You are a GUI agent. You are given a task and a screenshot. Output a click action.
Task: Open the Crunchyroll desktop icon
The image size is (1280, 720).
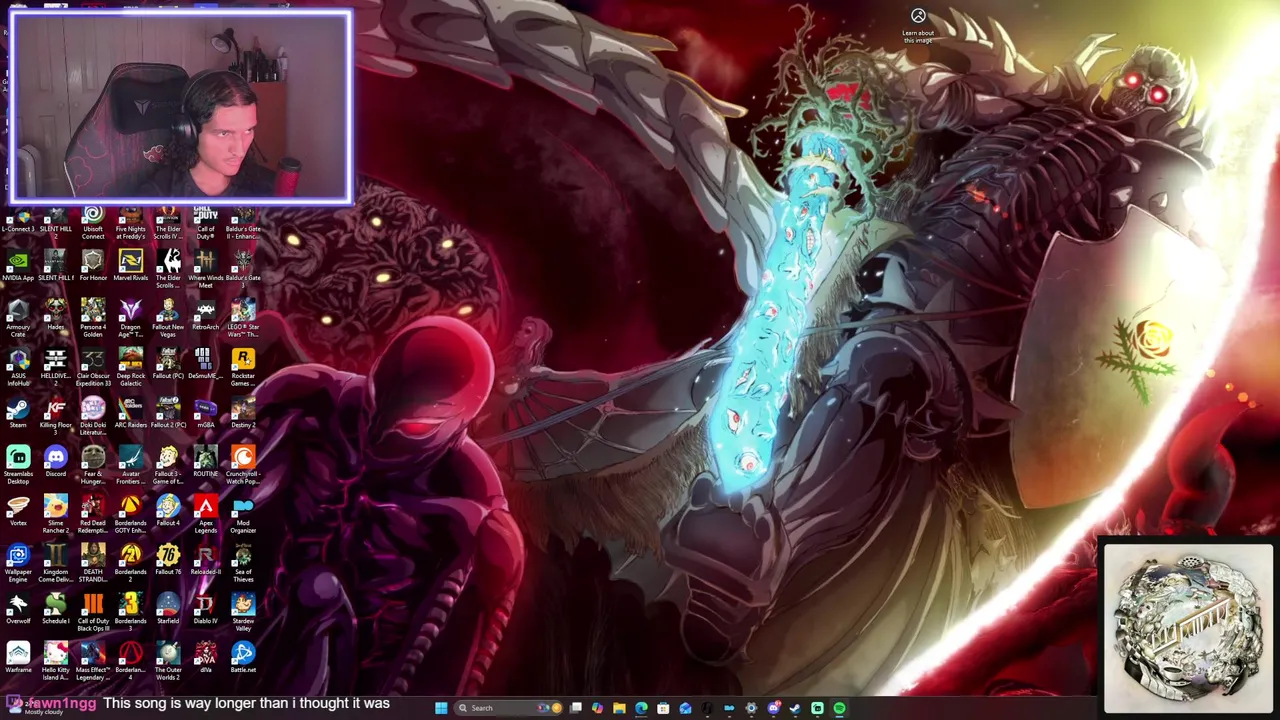point(243,466)
